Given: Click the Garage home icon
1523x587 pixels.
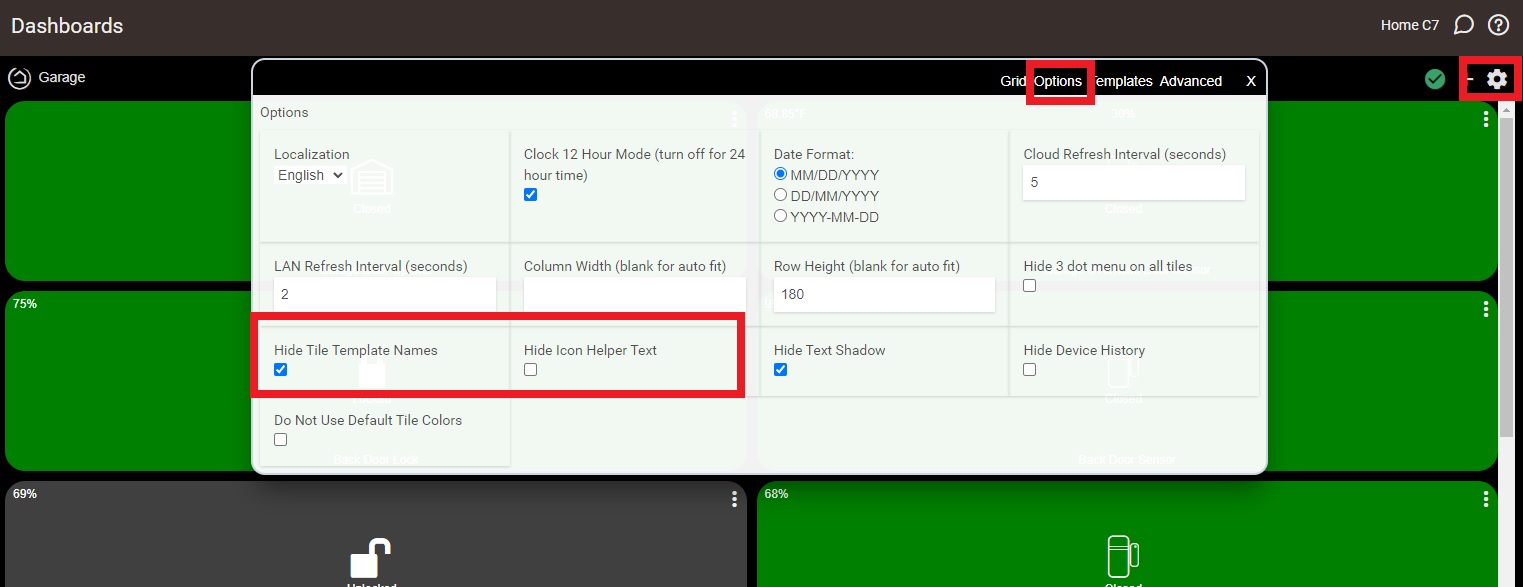Looking at the screenshot, I should pos(19,78).
